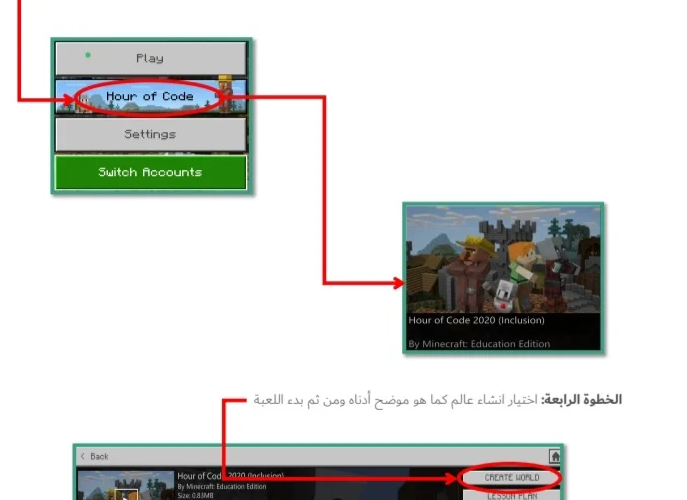Click the 'By Minecraft: Education Edition' caption
This screenshot has width=687, height=500.
coord(479,344)
